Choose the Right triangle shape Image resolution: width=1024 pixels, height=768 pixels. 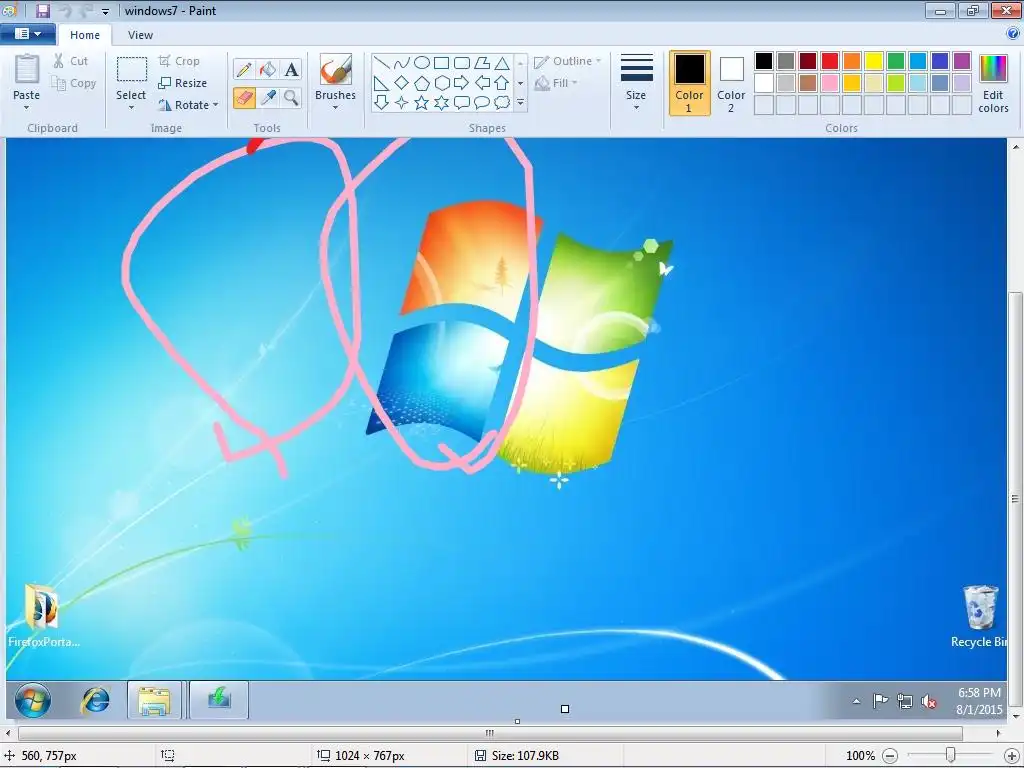(381, 83)
